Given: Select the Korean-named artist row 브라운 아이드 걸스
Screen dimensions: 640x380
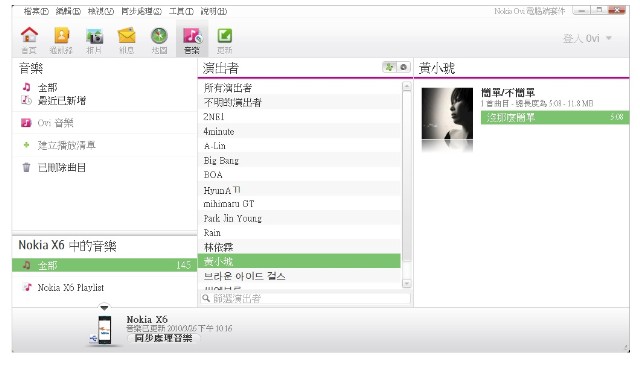Looking at the screenshot, I should coord(299,276).
